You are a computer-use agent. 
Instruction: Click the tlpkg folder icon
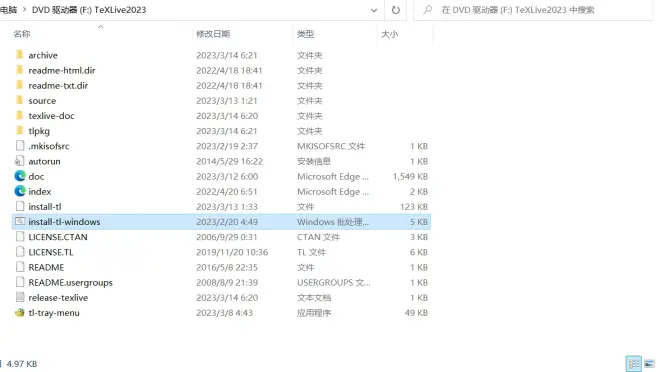pyautogui.click(x=19, y=130)
